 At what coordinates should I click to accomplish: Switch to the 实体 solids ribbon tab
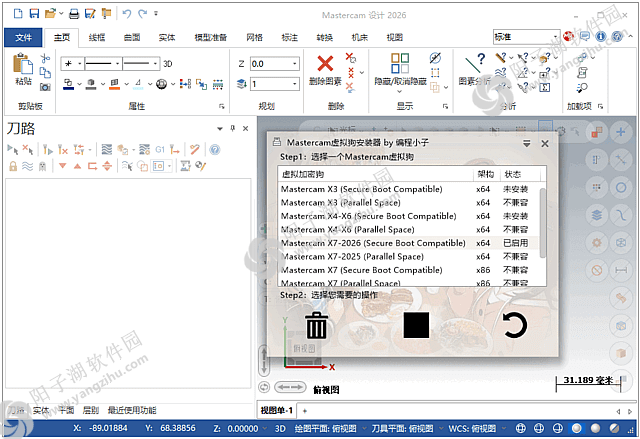pos(167,38)
